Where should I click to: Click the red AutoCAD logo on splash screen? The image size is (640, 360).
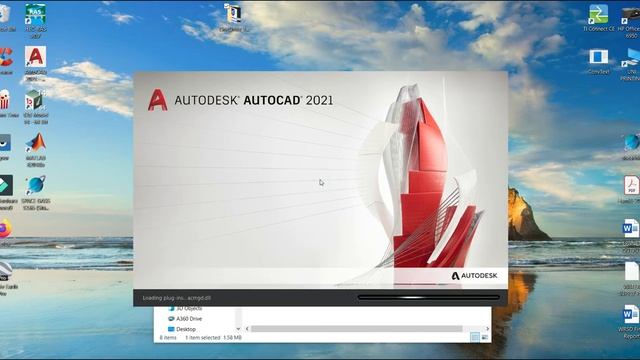pyautogui.click(x=158, y=100)
